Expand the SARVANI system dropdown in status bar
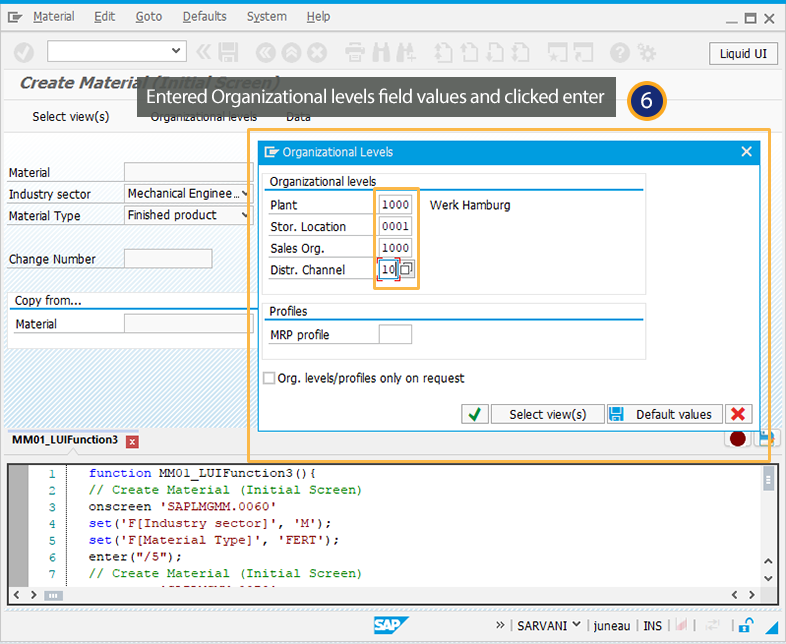 (576, 624)
